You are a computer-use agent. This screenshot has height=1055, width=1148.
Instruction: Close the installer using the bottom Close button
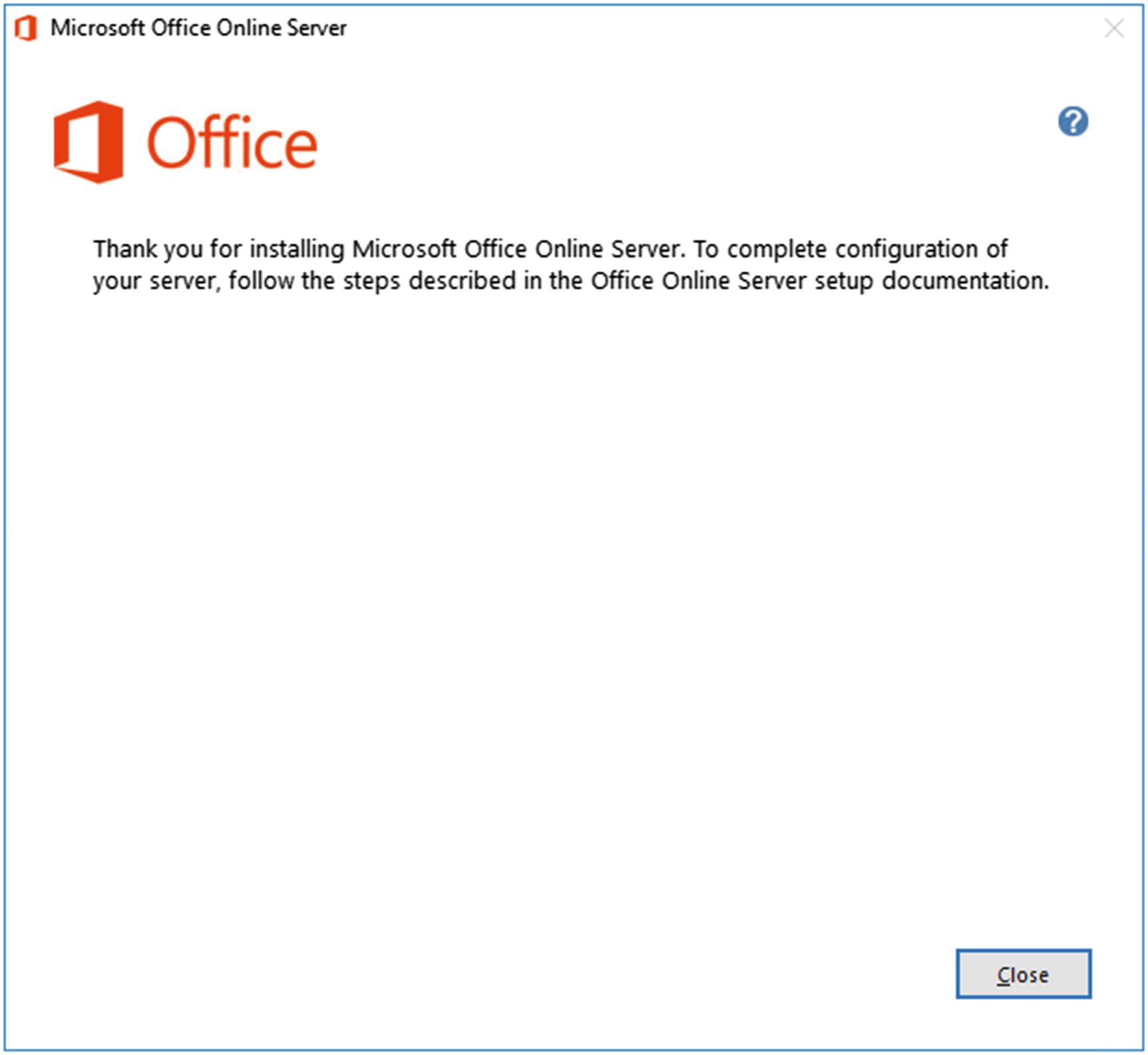(1024, 974)
